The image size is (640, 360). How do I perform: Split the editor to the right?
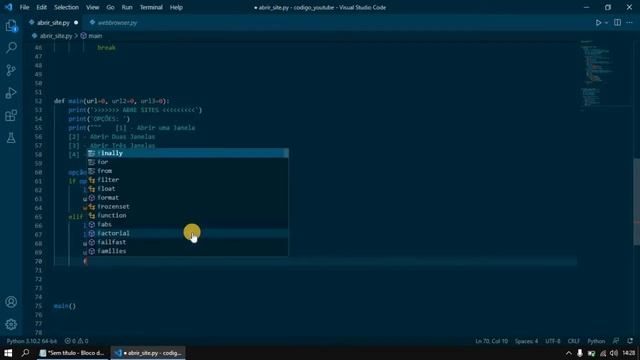[x=617, y=23]
